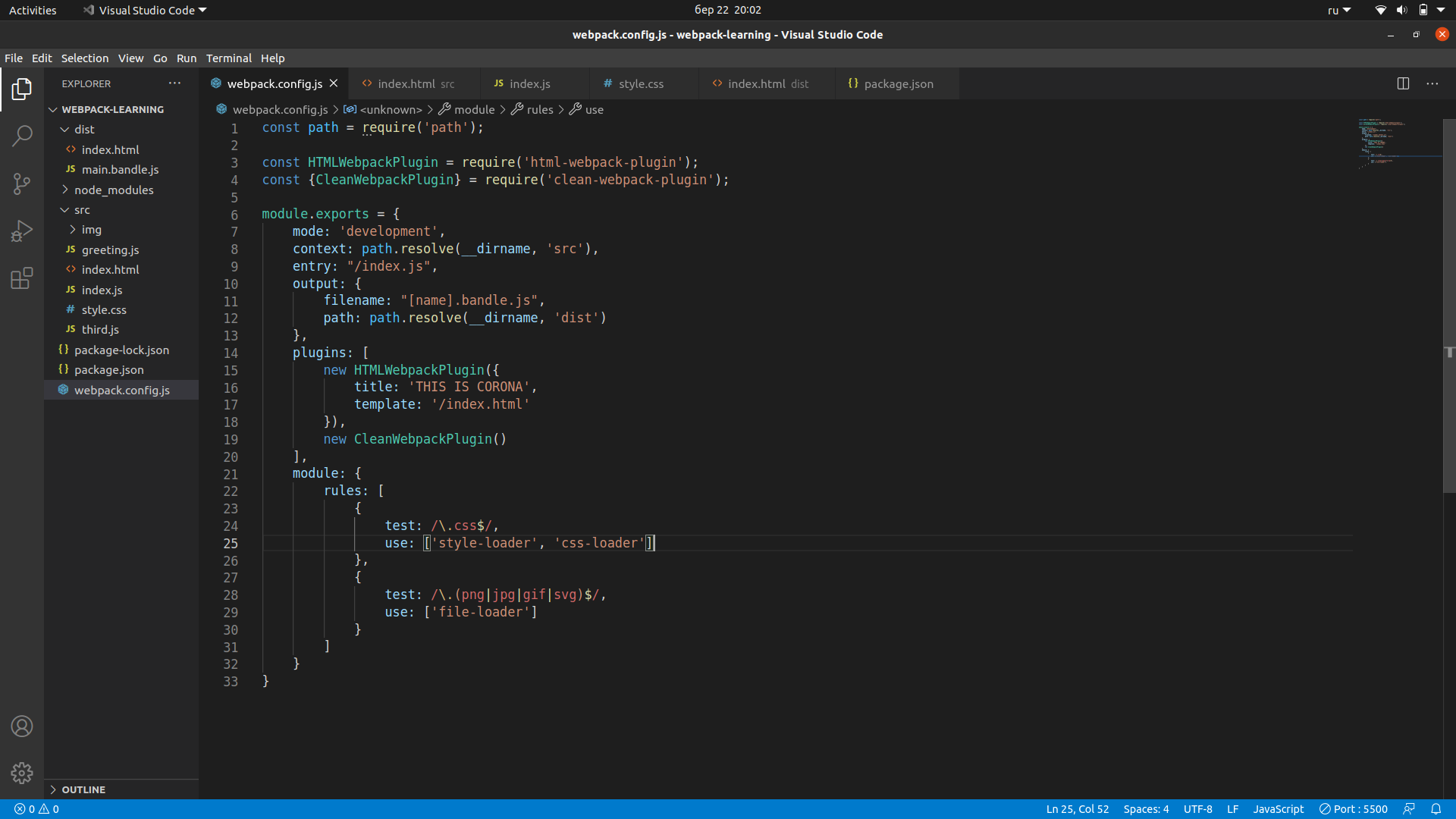Collapse the src folder
Image resolution: width=1456 pixels, height=819 pixels.
click(x=121, y=210)
